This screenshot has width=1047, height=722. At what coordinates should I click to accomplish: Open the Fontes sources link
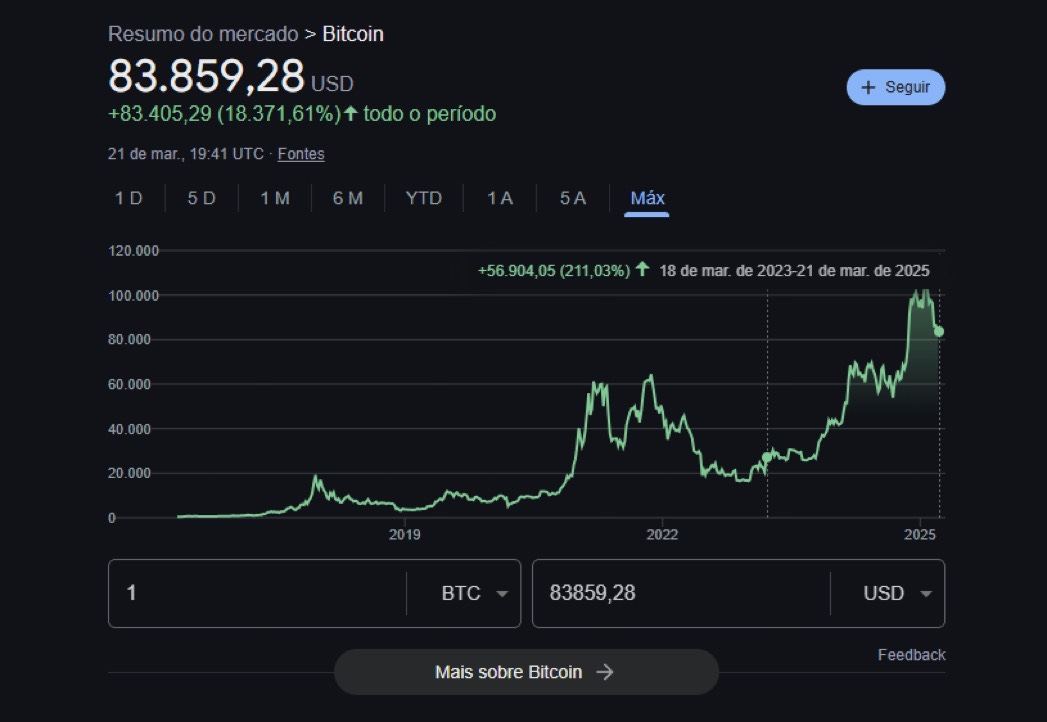(x=300, y=154)
